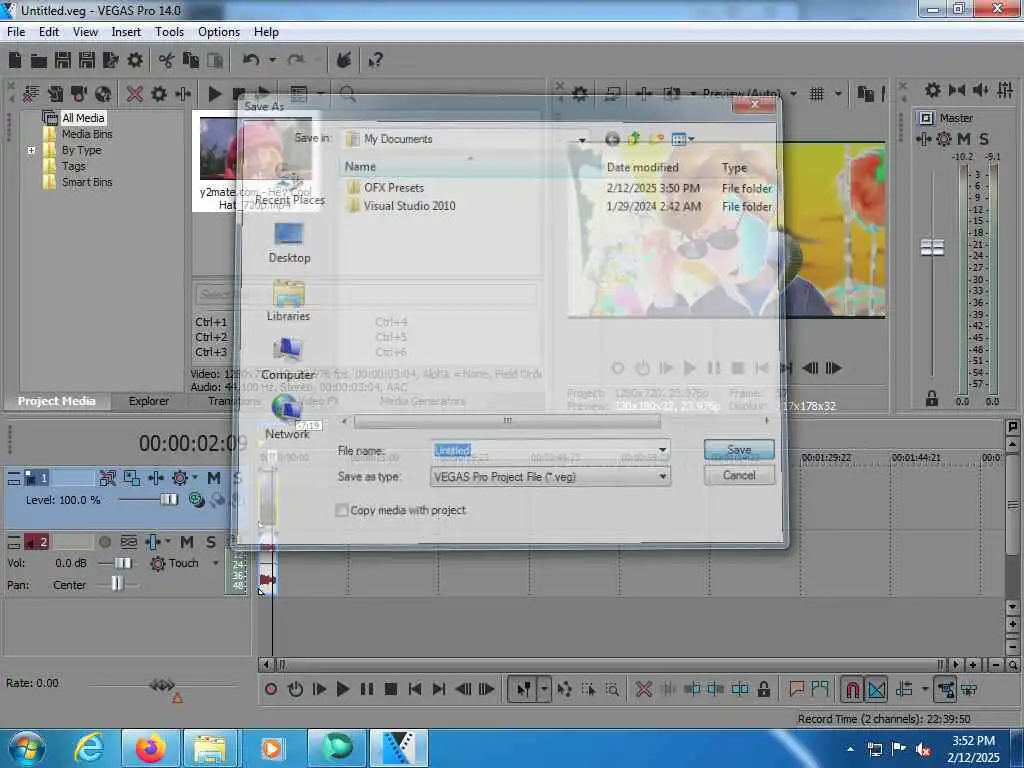1024x768 pixels.
Task: Click audio track 2 Vol slider handle
Action: coord(123,563)
